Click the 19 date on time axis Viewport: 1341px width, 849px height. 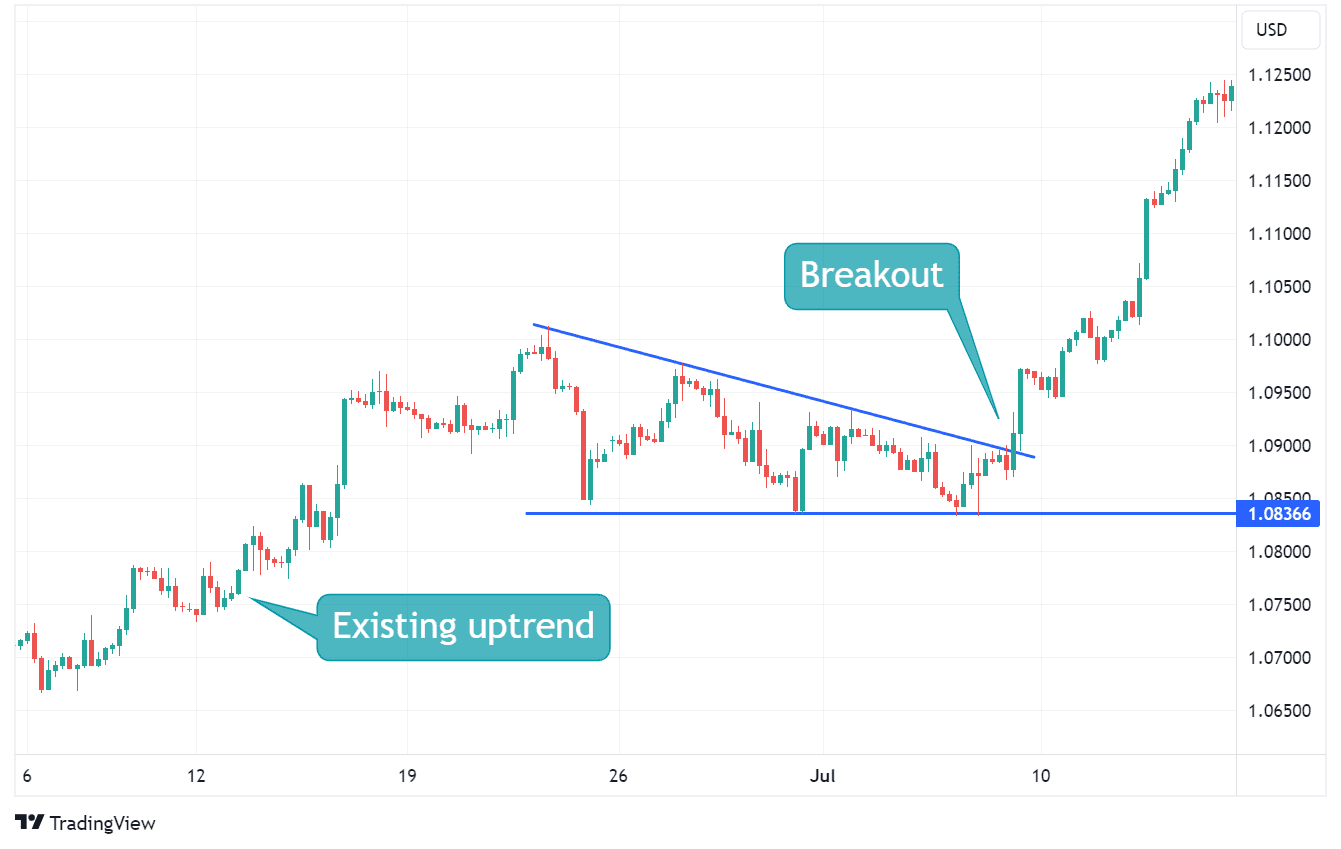pos(406,776)
